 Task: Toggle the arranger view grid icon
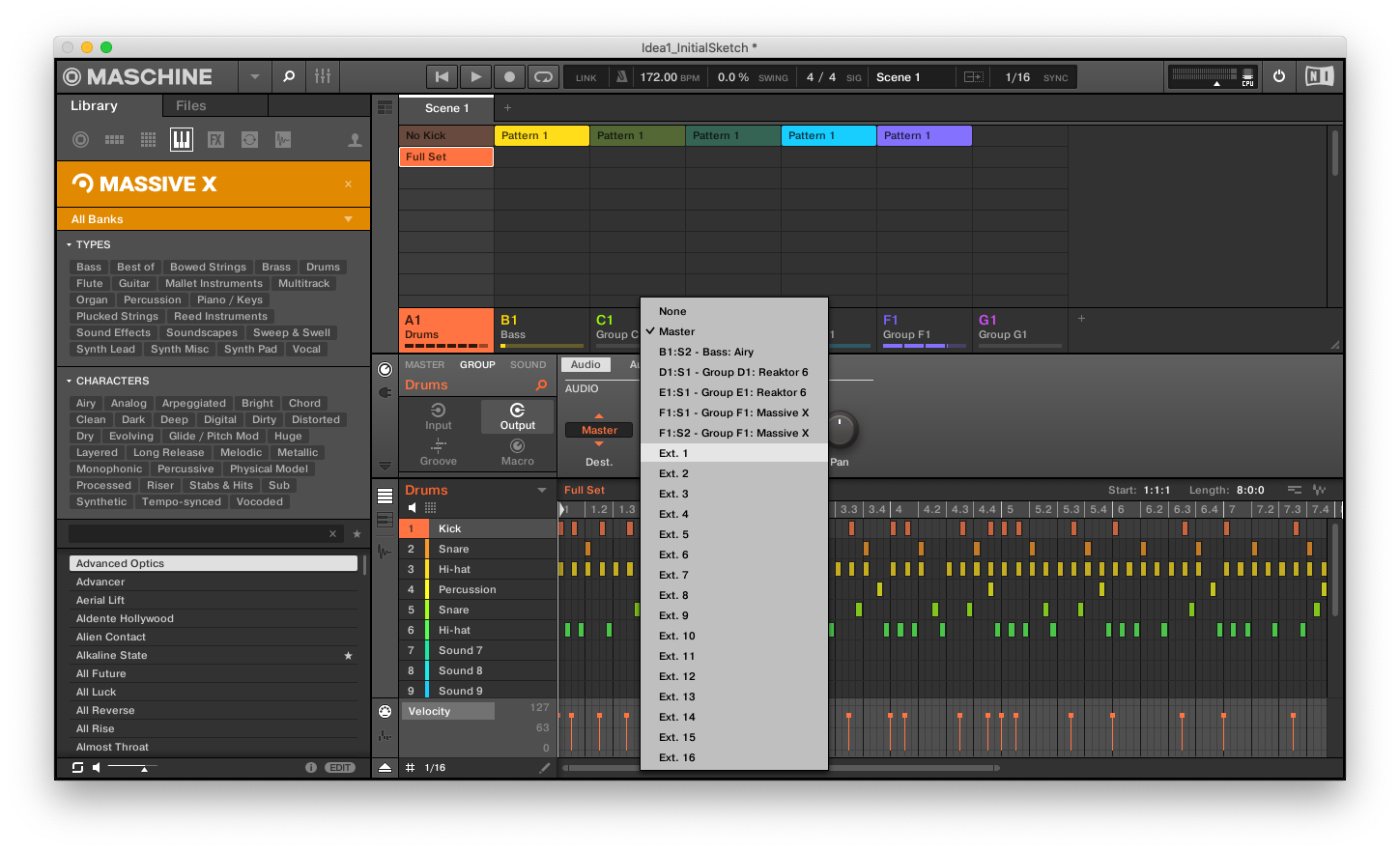[385, 108]
